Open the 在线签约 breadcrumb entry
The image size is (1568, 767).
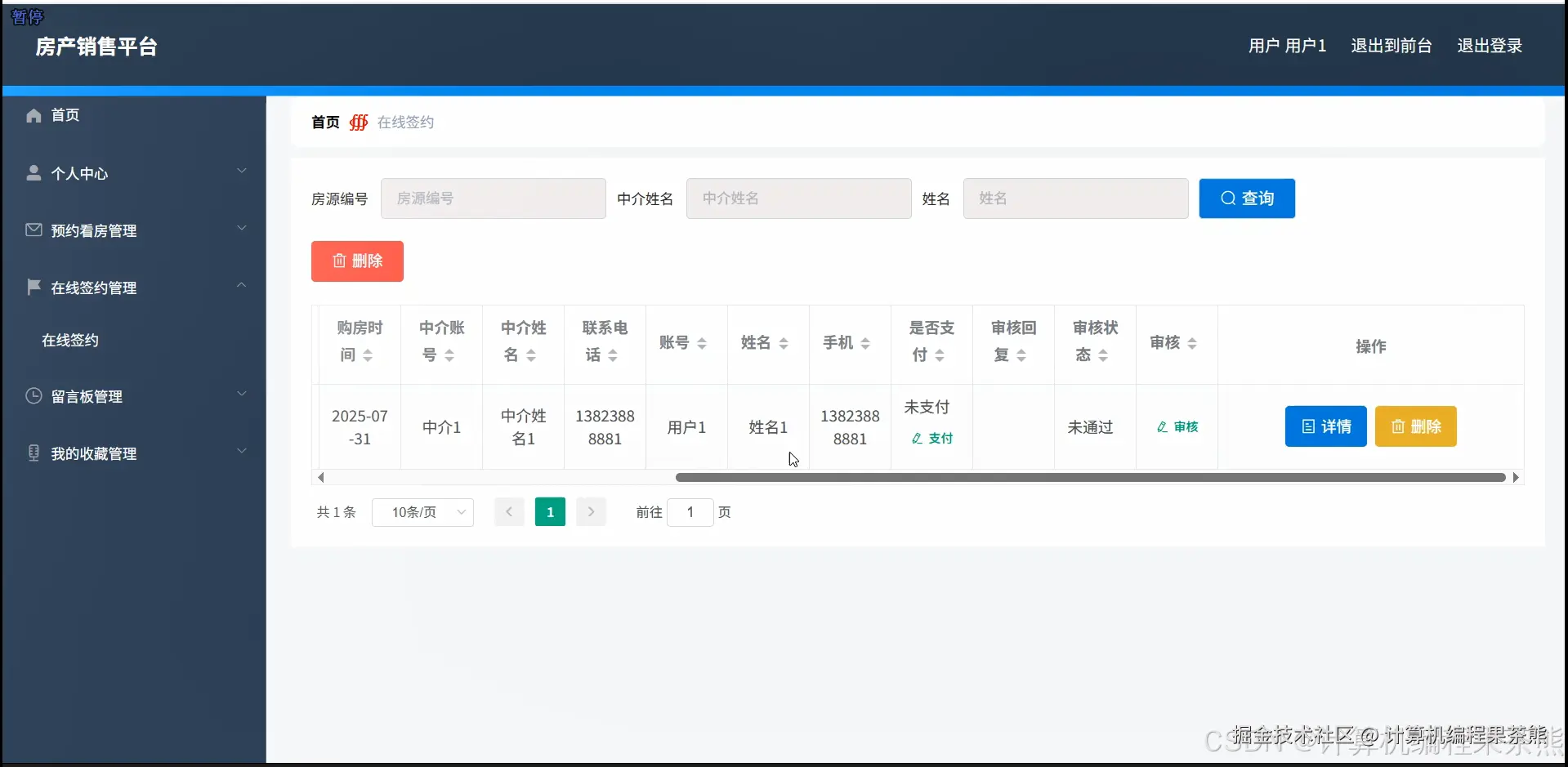click(x=404, y=122)
